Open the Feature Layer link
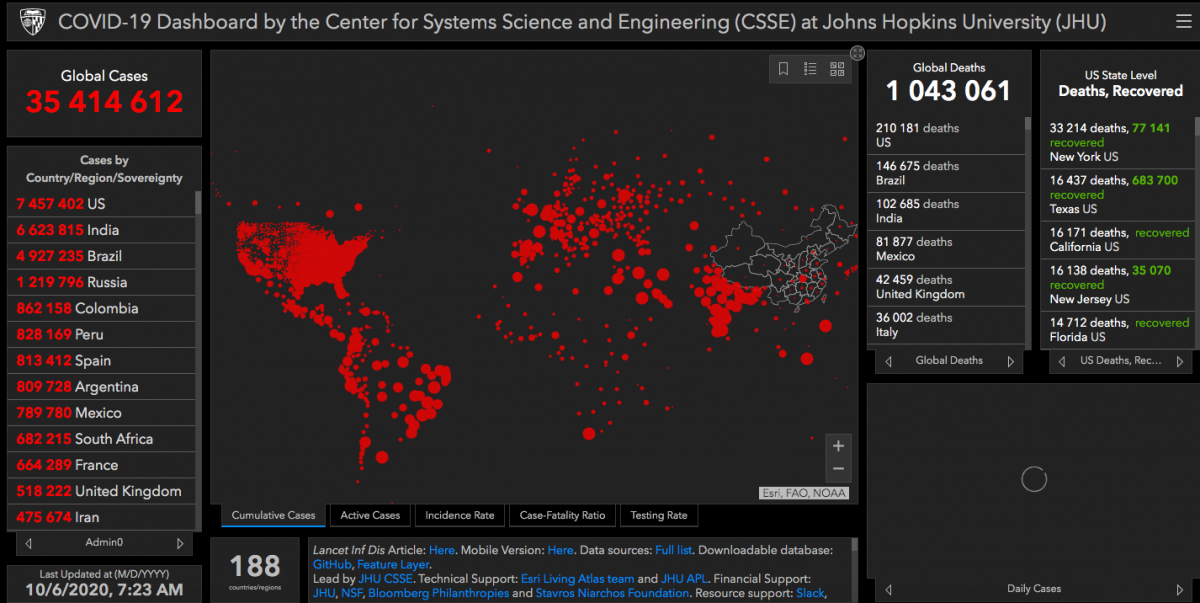Screen dimensions: 1200x603 coord(393,564)
